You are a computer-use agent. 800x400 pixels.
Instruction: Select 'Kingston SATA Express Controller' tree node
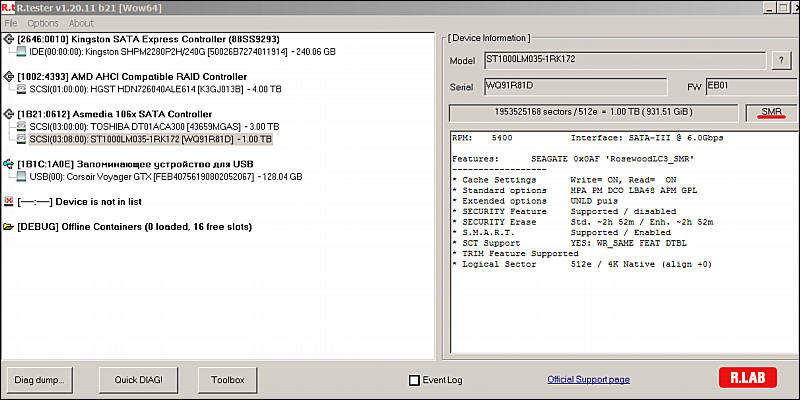148,39
